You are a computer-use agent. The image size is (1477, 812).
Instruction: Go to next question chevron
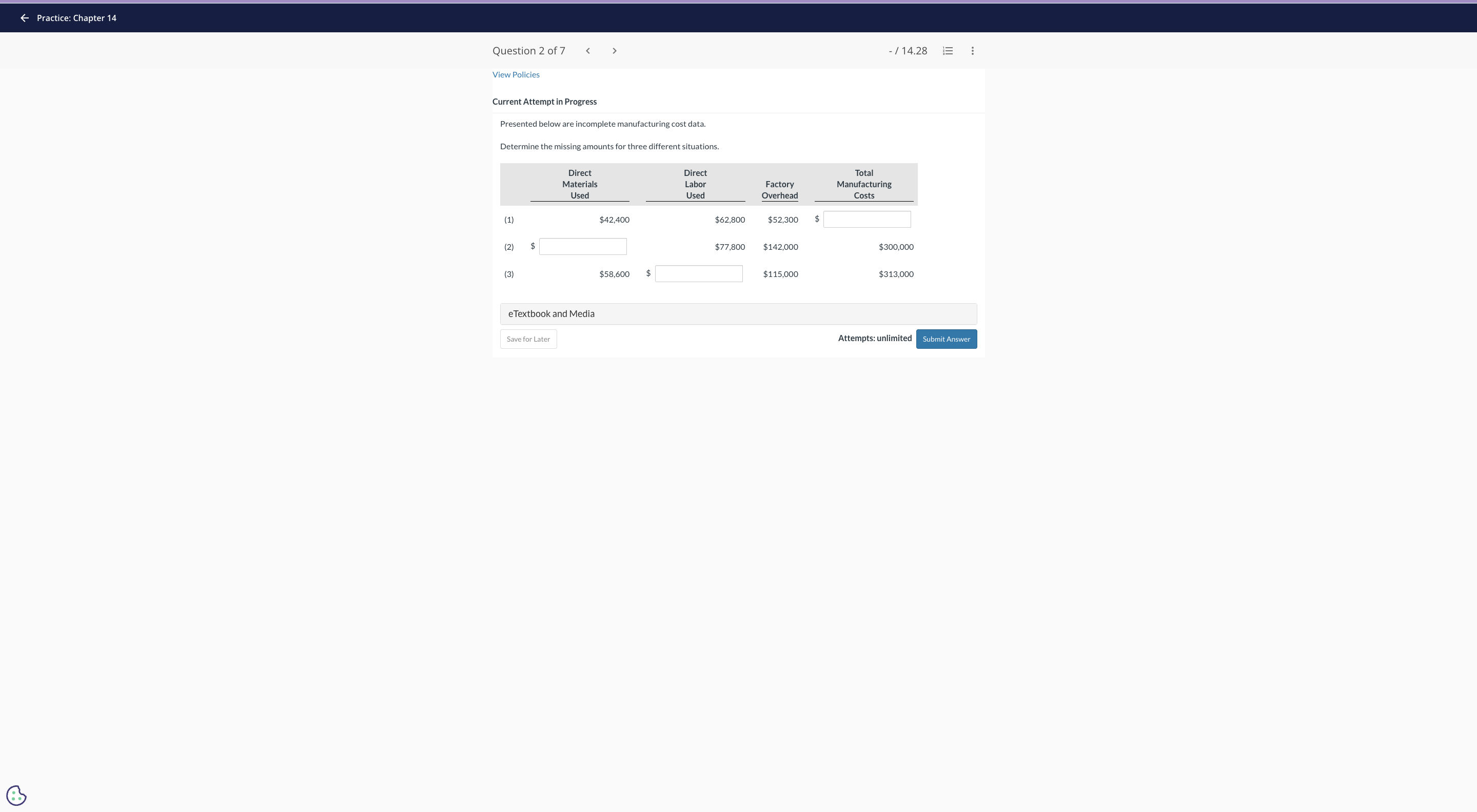tap(614, 51)
